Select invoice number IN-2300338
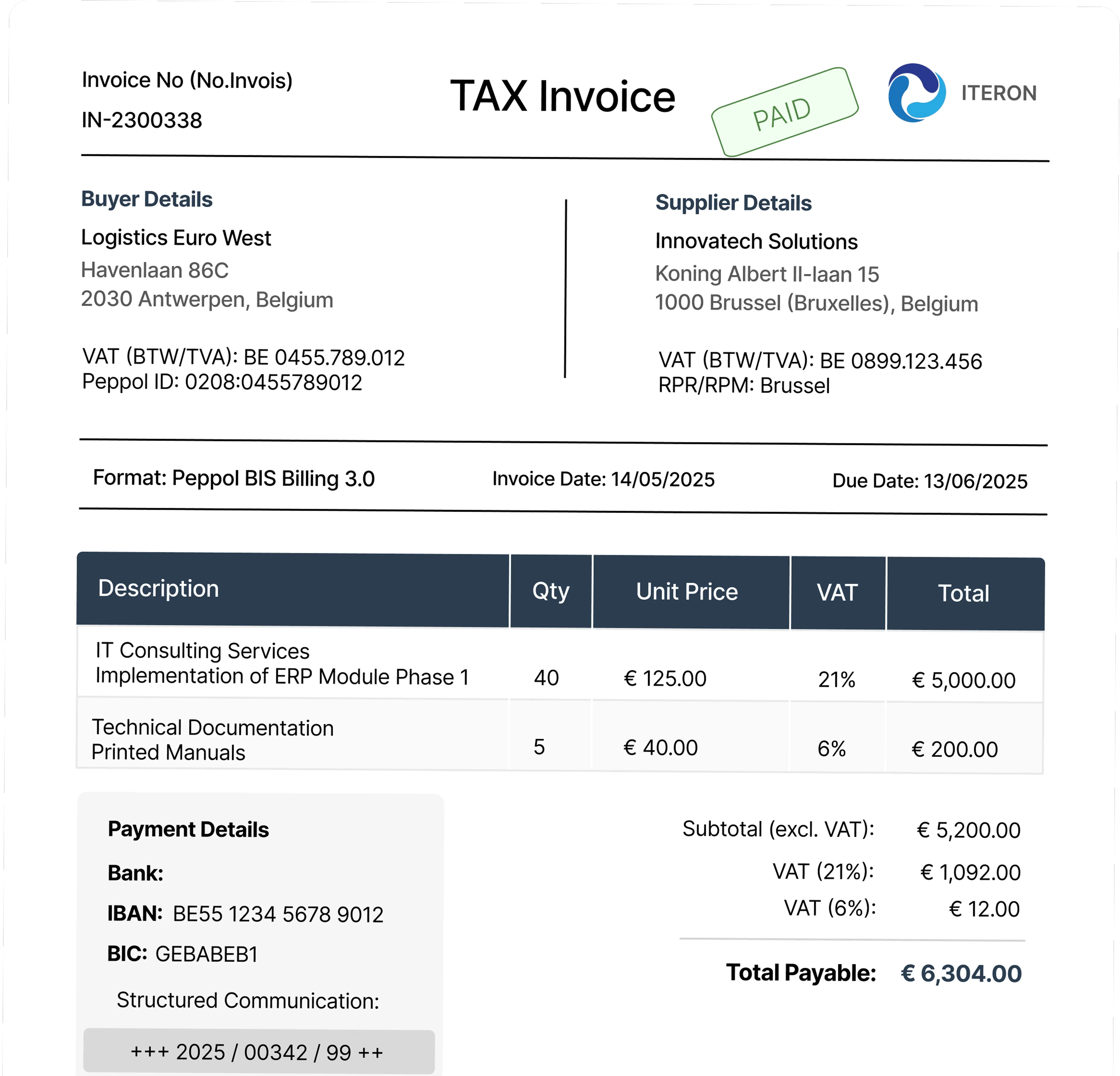 142,120
